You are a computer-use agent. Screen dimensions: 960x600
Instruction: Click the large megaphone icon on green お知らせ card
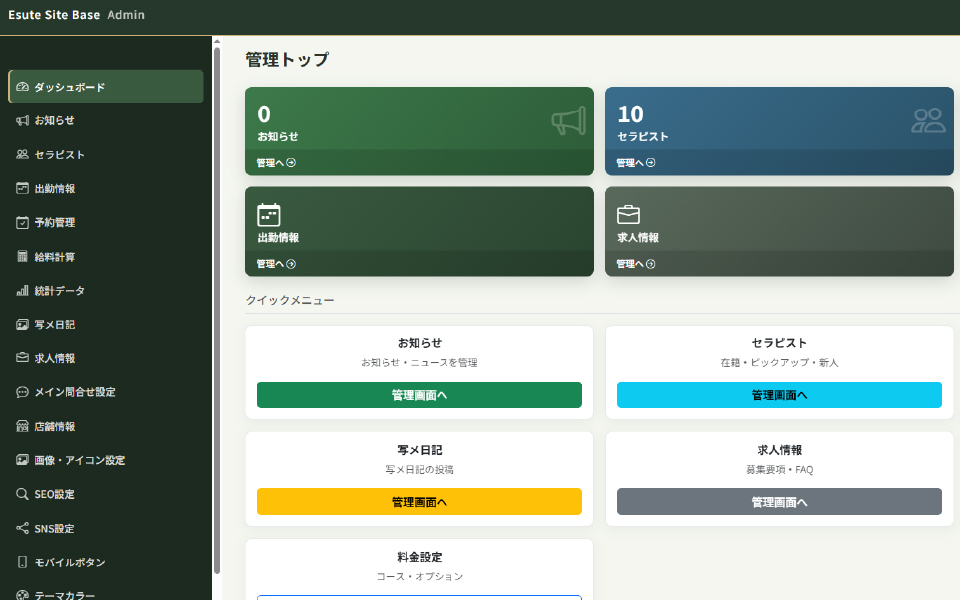(x=568, y=121)
